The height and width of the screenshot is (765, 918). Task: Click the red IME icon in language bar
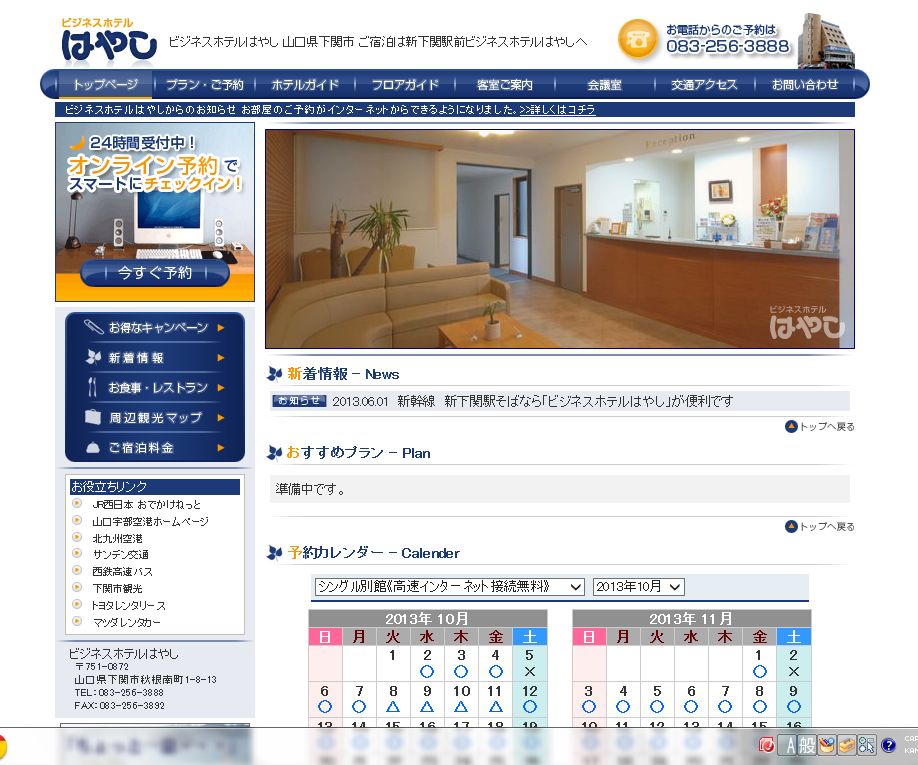coord(766,745)
